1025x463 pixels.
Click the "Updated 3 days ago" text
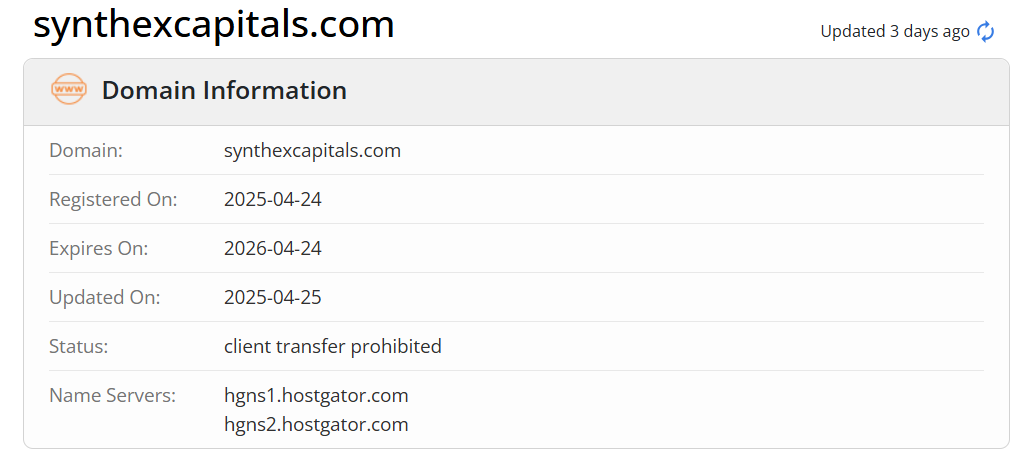894,32
